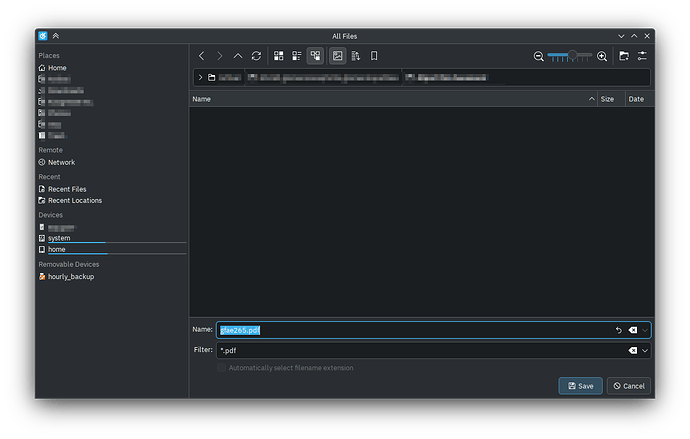Open the Filter dropdown list
Image resolution: width=690 pixels, height=439 pixels.
click(645, 351)
